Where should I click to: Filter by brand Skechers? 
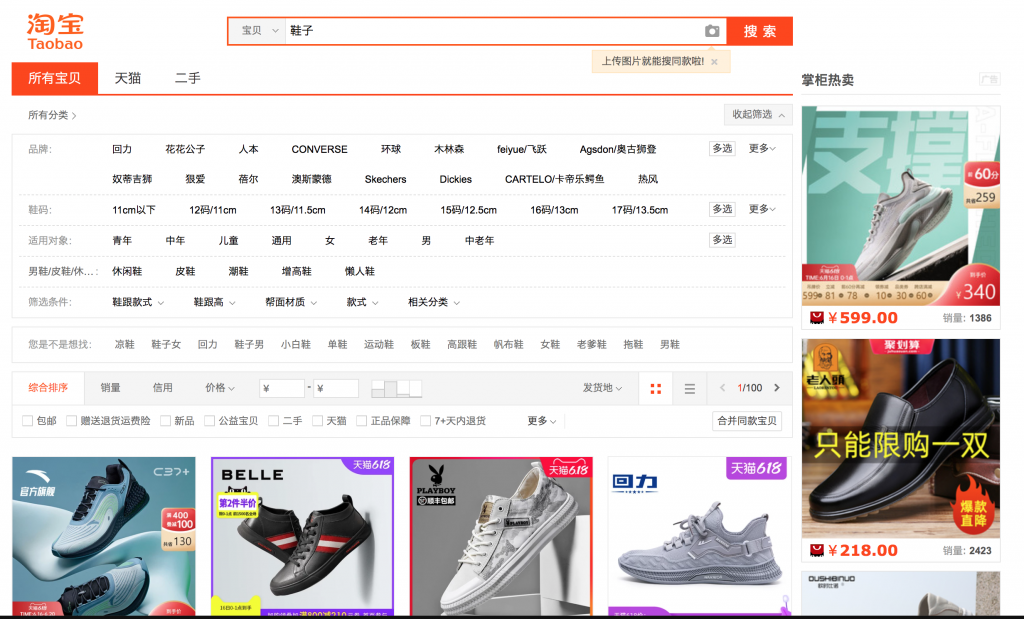[385, 180]
